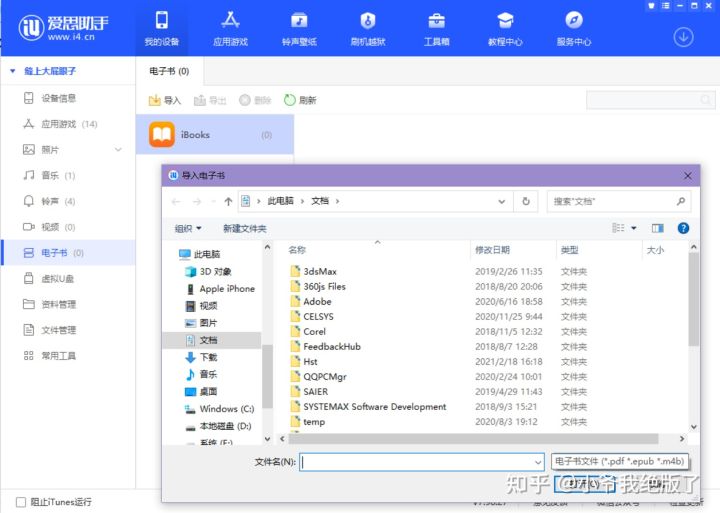Open 教程中心 in top bar
This screenshot has height=513, width=720.
[505, 28]
